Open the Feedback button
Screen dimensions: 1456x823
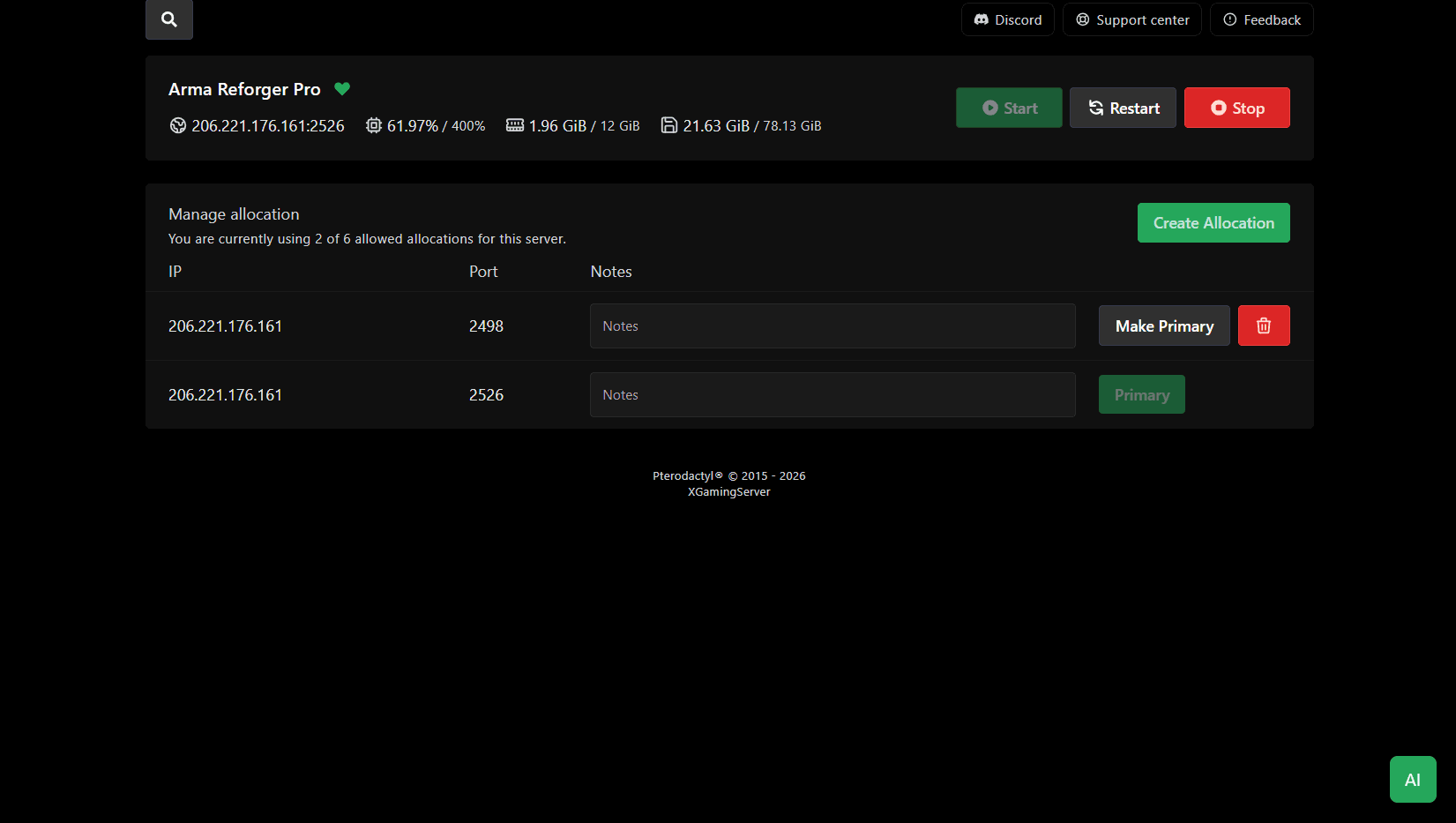point(1262,19)
